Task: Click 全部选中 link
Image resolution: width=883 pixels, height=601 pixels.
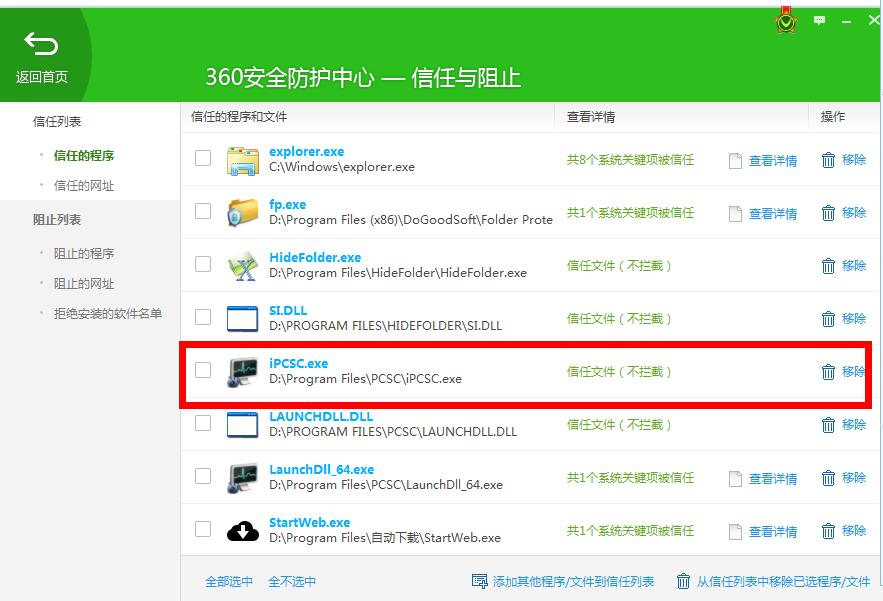Action: 229,581
